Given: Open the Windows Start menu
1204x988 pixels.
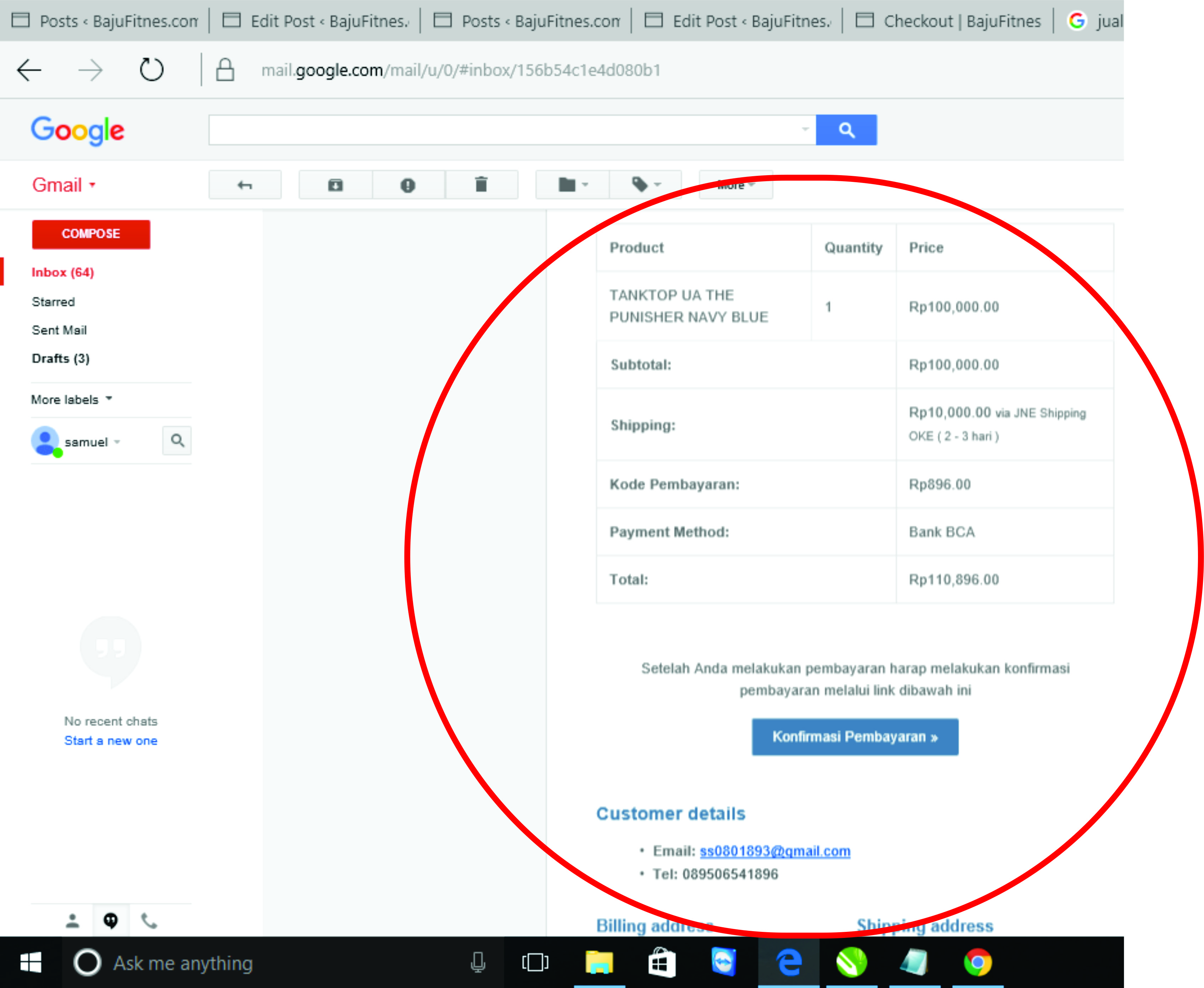Looking at the screenshot, I should 30,963.
